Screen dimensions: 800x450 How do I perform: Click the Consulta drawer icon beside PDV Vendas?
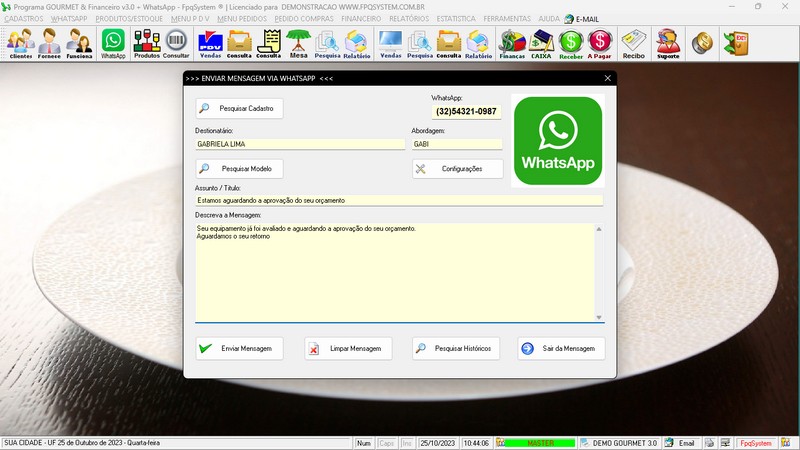(239, 44)
